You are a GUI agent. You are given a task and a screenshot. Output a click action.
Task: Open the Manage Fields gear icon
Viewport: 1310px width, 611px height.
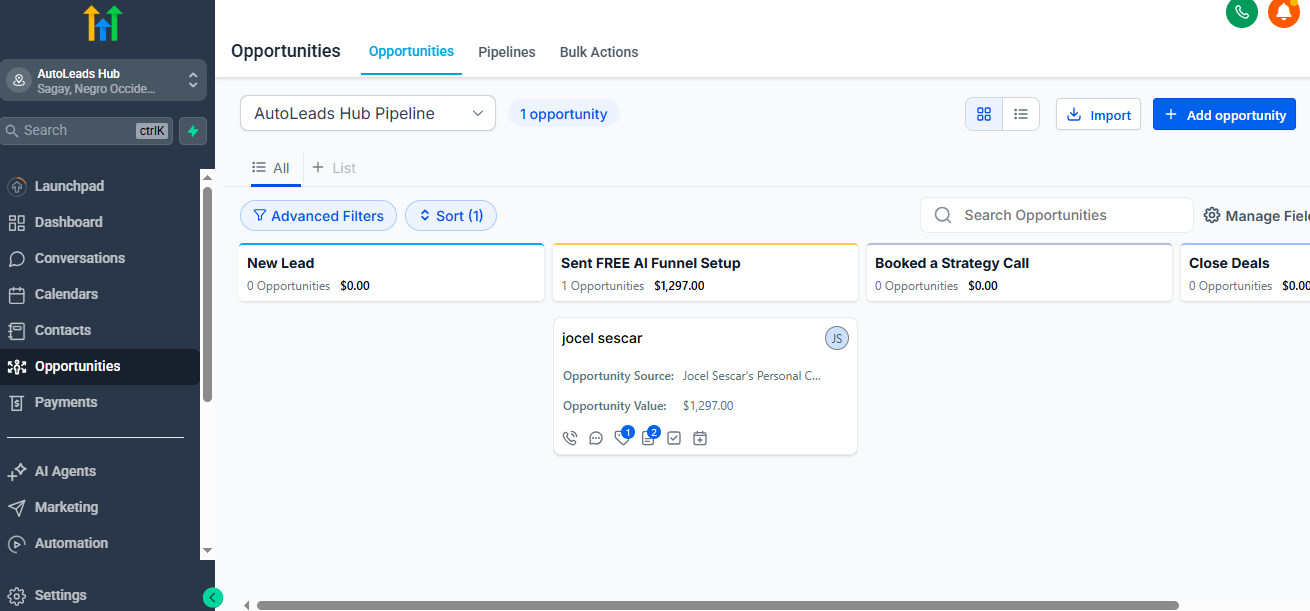click(1212, 215)
